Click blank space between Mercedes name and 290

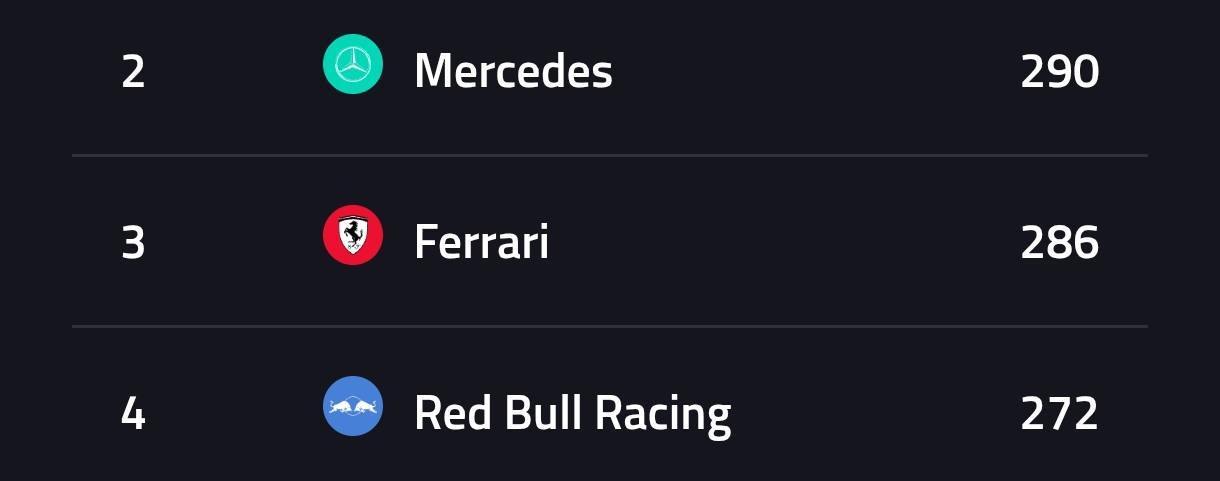click(x=816, y=72)
